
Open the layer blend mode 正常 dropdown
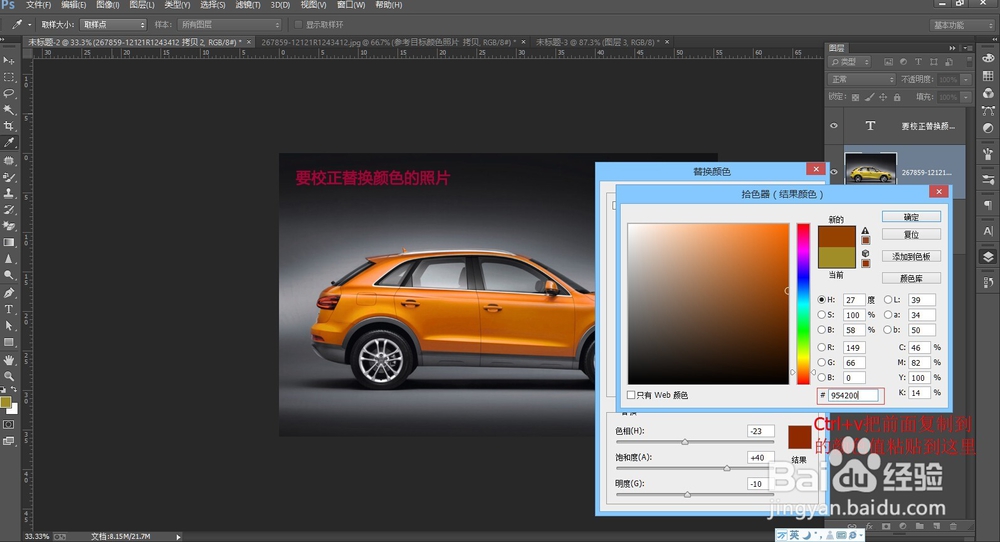[x=862, y=79]
